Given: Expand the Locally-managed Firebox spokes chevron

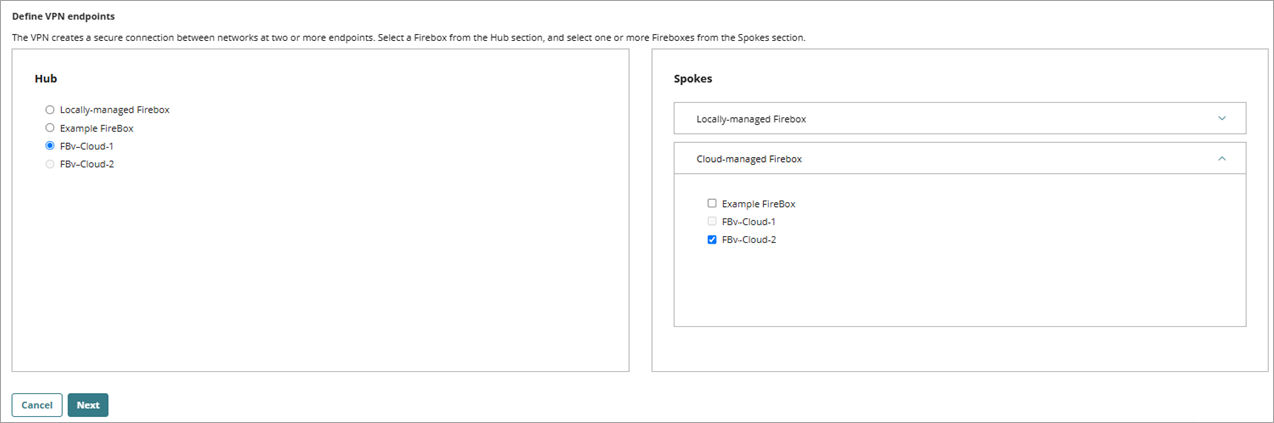Looking at the screenshot, I should tap(1221, 118).
